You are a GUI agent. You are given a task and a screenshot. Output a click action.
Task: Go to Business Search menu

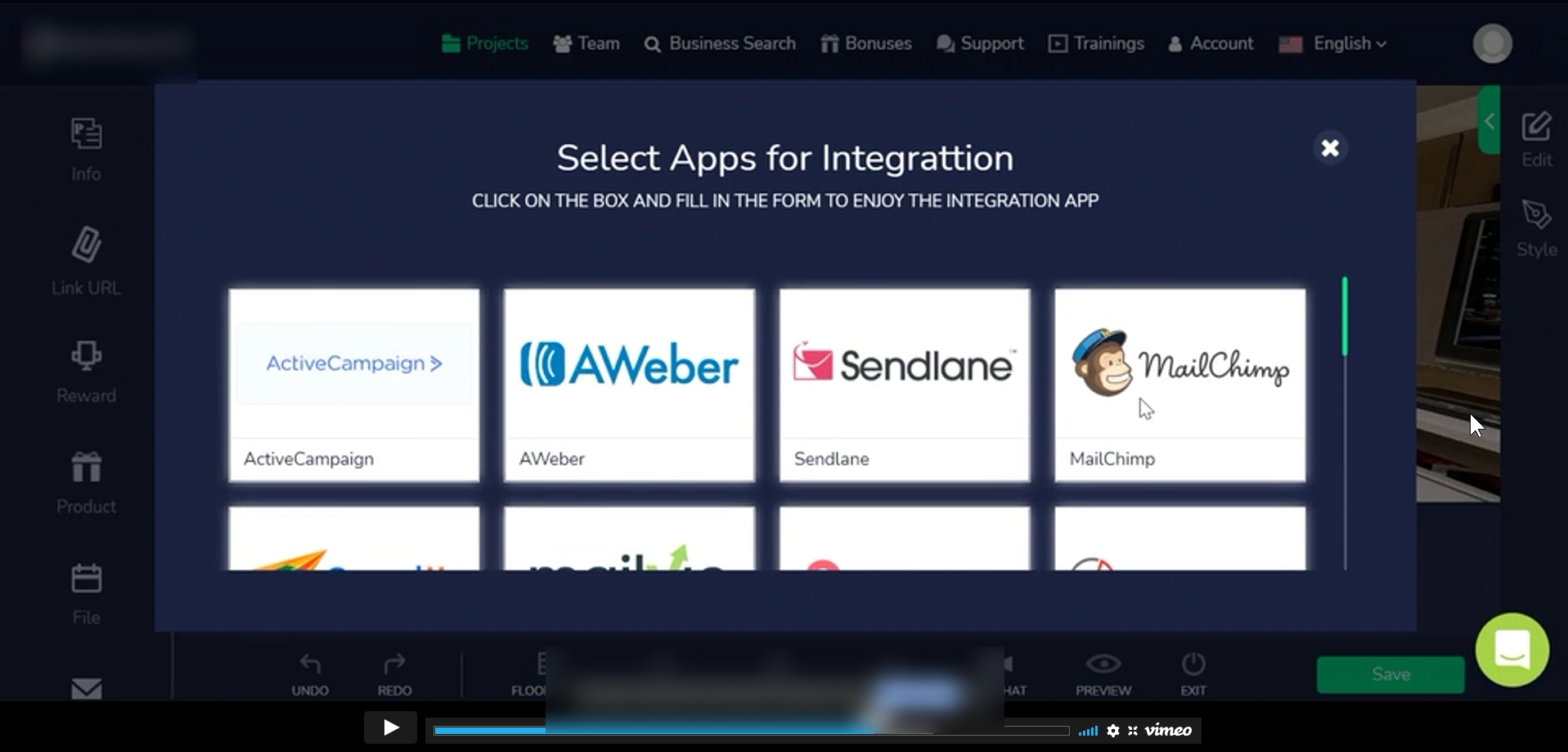[720, 43]
